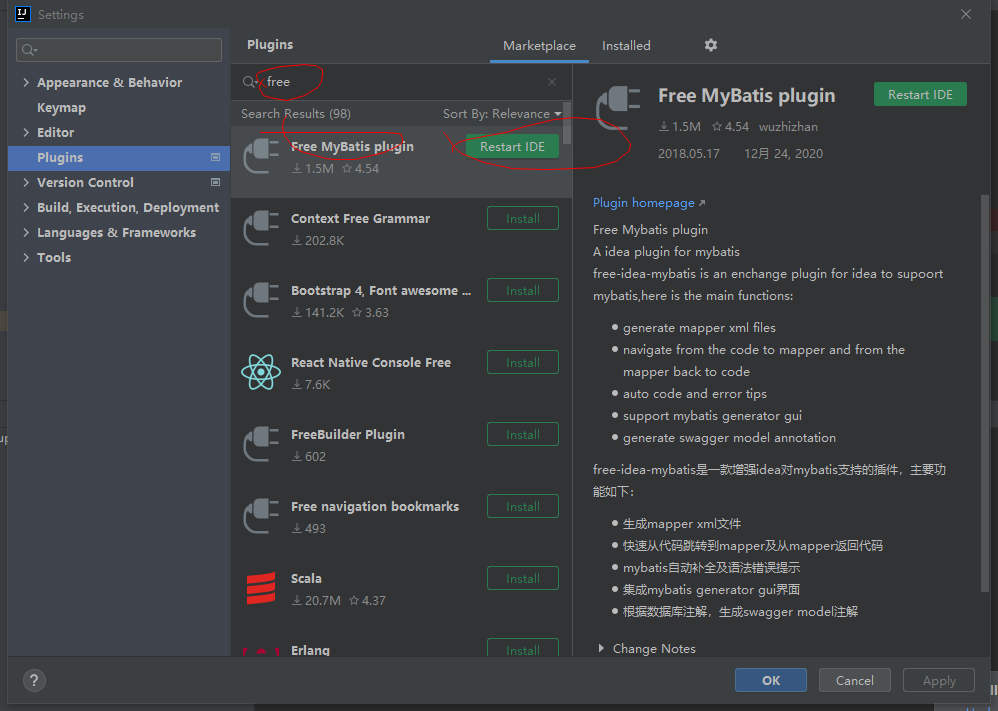Screen dimensions: 998x711
Task: Open the plugins gear settings menu
Action: point(710,45)
